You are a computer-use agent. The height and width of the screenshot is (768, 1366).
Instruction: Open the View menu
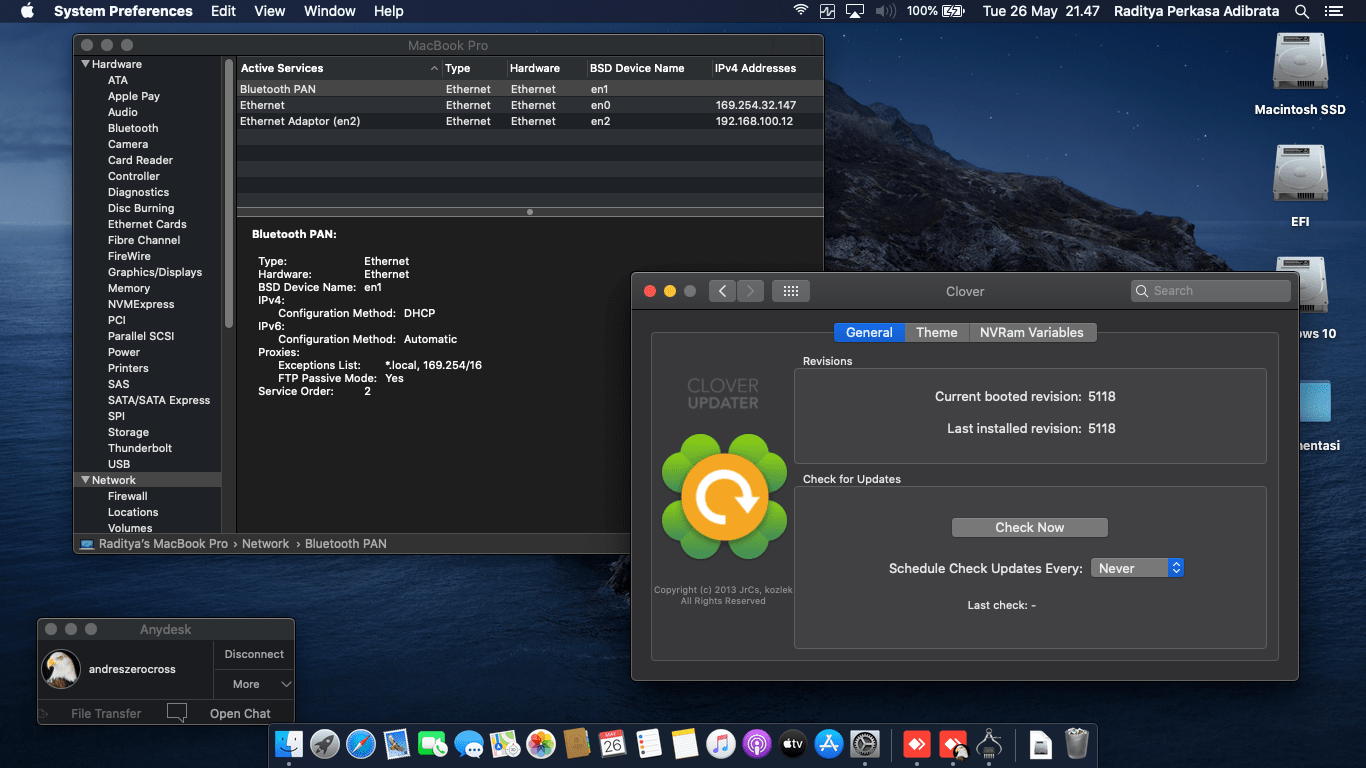click(x=270, y=11)
